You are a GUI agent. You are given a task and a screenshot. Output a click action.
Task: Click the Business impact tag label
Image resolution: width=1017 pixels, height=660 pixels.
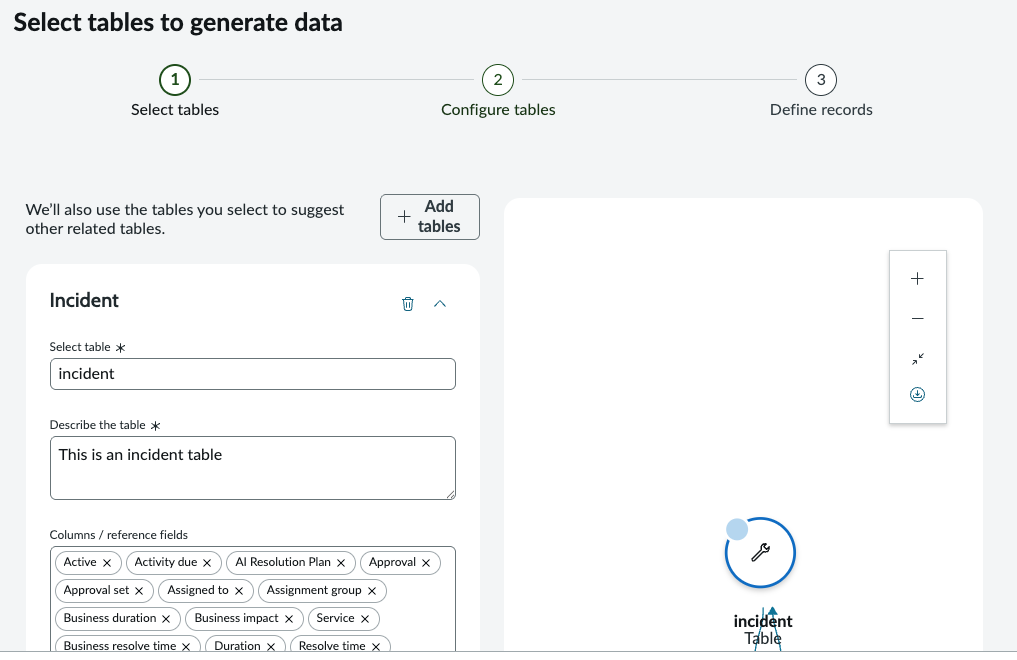tap(236, 618)
